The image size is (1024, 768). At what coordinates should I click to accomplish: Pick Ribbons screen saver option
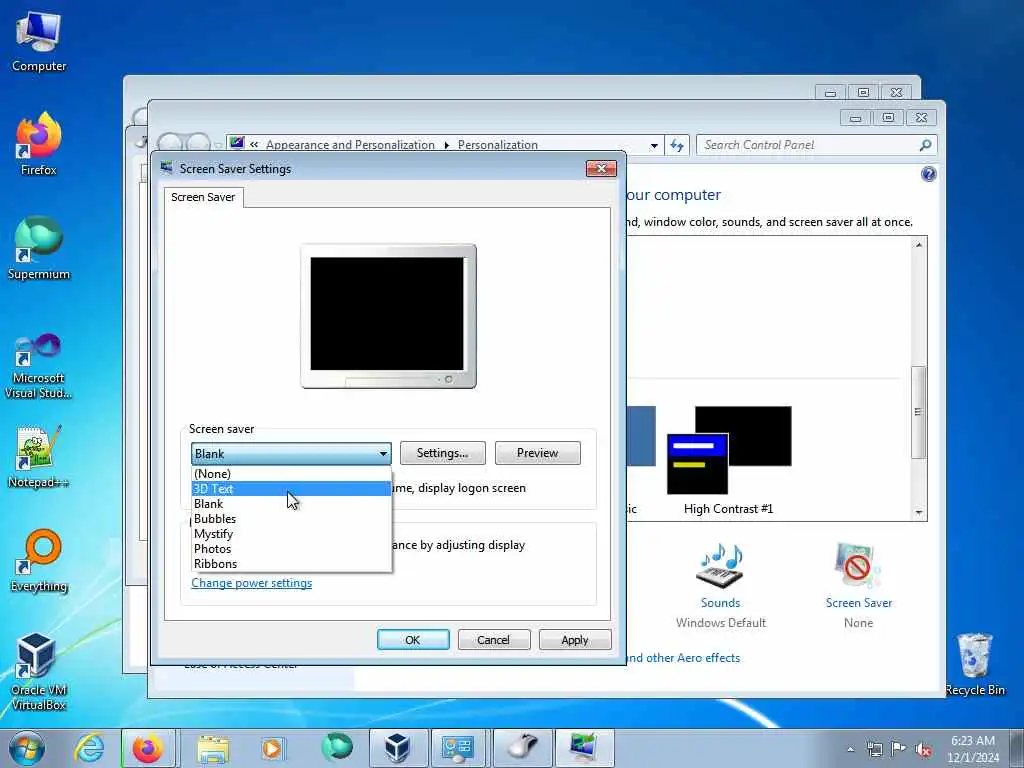pos(291,564)
